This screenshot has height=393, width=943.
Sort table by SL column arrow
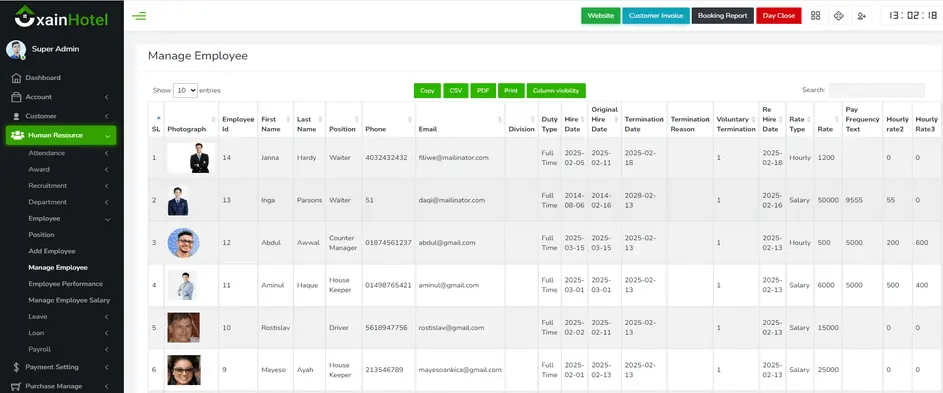(x=158, y=118)
